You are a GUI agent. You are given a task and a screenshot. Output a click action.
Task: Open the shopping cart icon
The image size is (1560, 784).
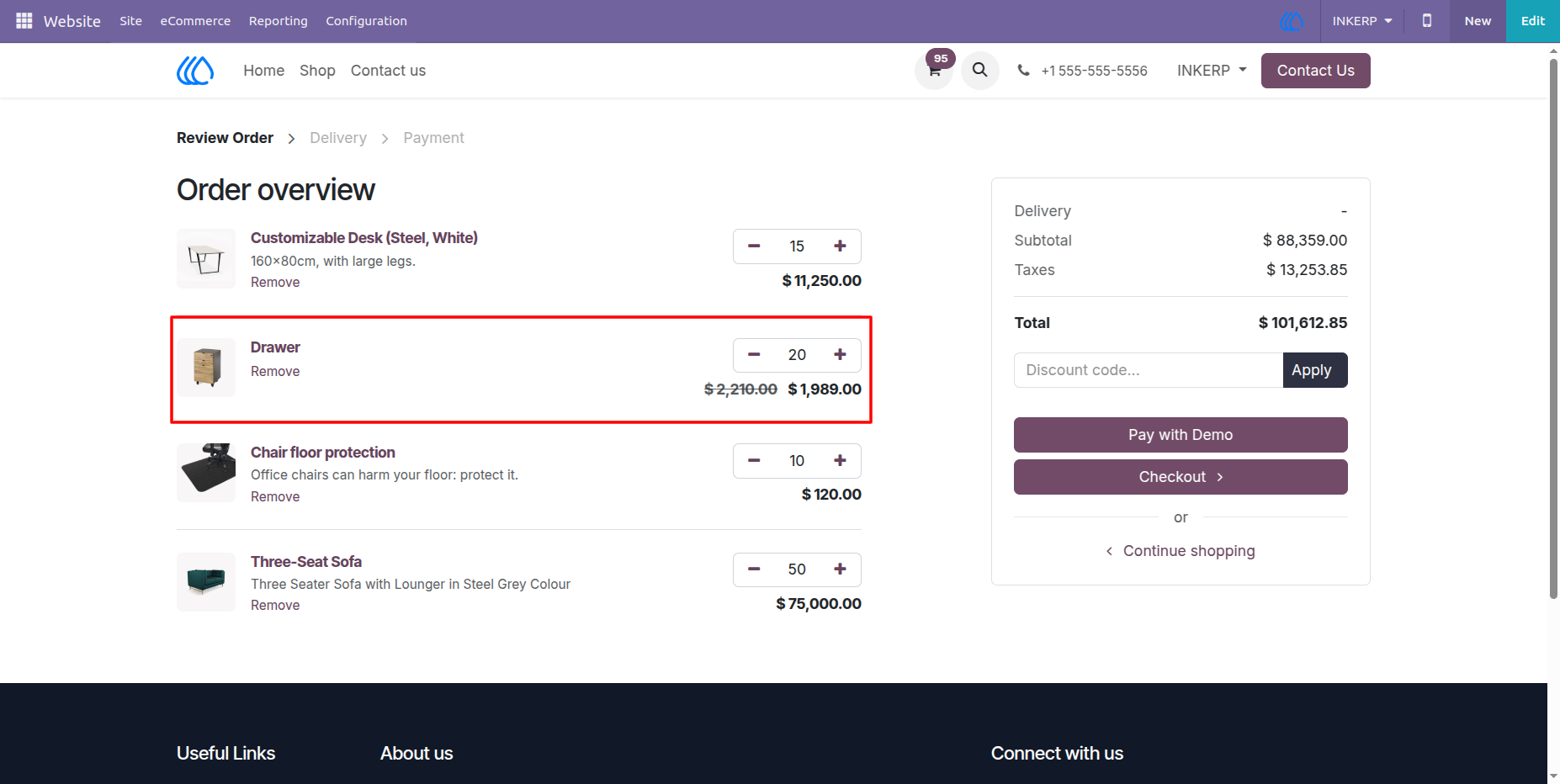click(934, 71)
